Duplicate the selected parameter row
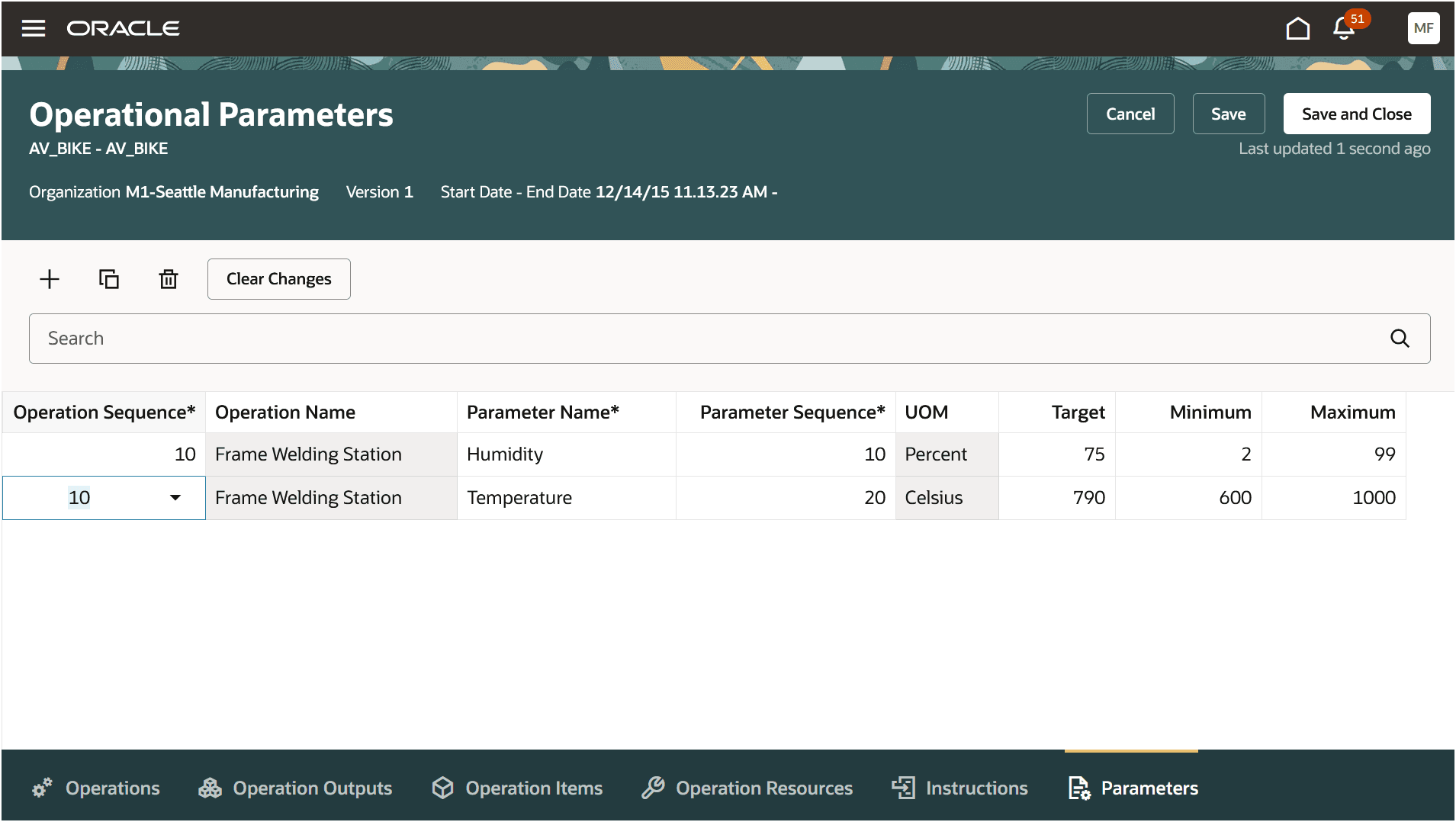Viewport: 1456px width, 822px height. (108, 278)
